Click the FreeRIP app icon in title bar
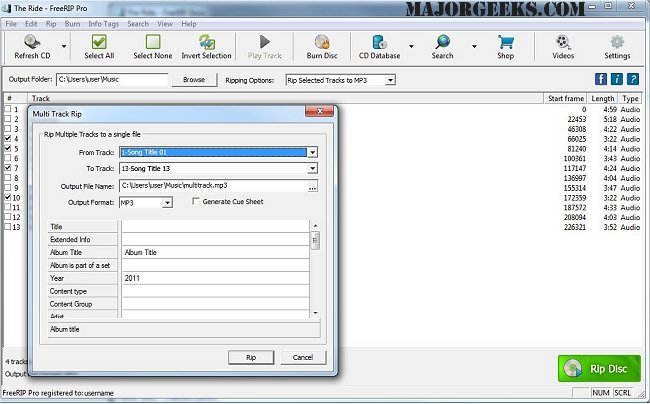Image resolution: width=650 pixels, height=404 pixels. 7,8
